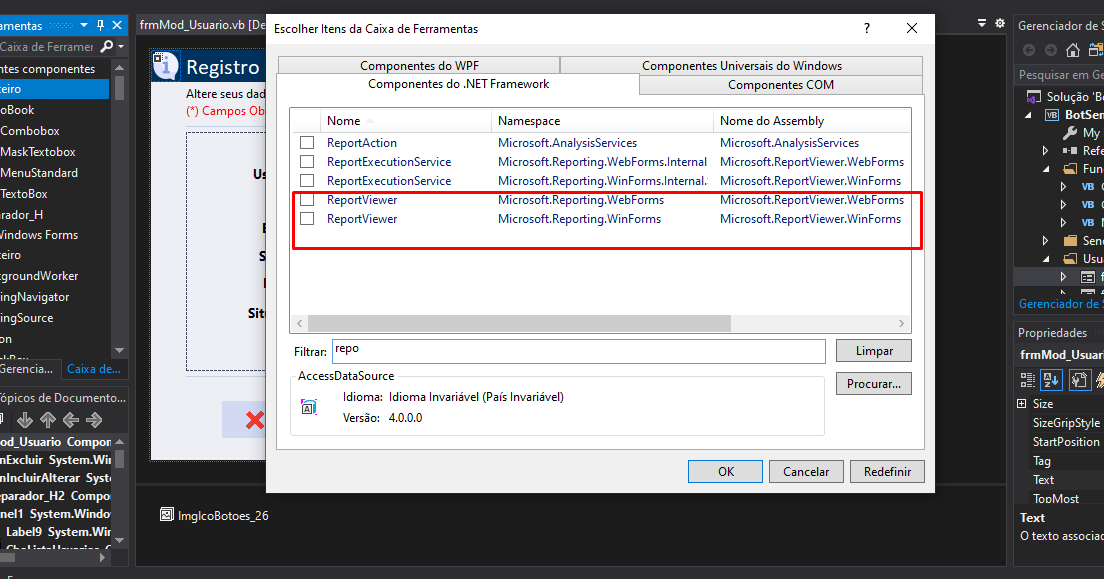Click move down arrow in document outline
Viewport: 1104px width, 579px height.
point(25,420)
